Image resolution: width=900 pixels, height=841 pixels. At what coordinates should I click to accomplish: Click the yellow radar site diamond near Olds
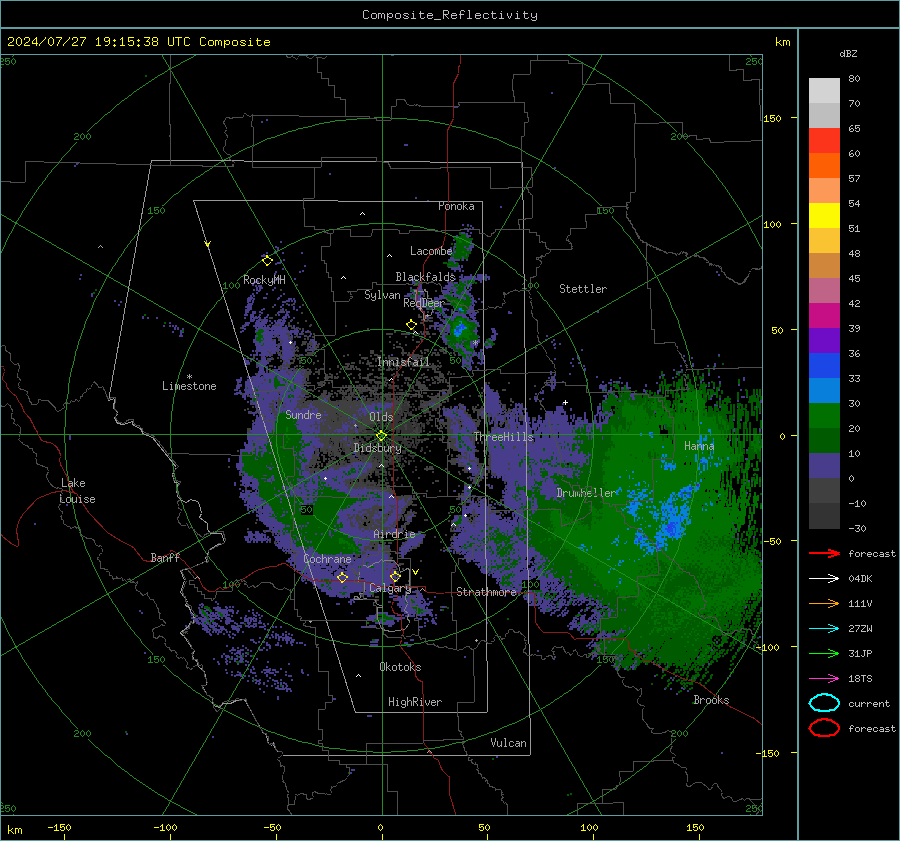point(381,436)
